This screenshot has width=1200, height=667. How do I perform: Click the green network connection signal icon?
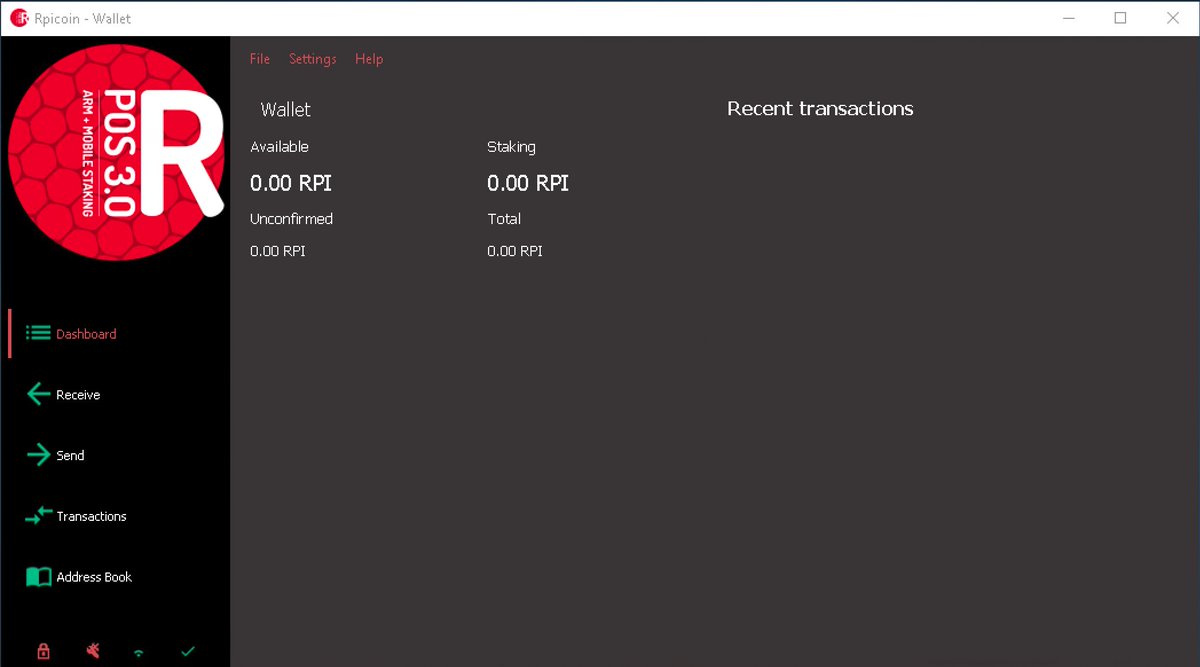[139, 653]
